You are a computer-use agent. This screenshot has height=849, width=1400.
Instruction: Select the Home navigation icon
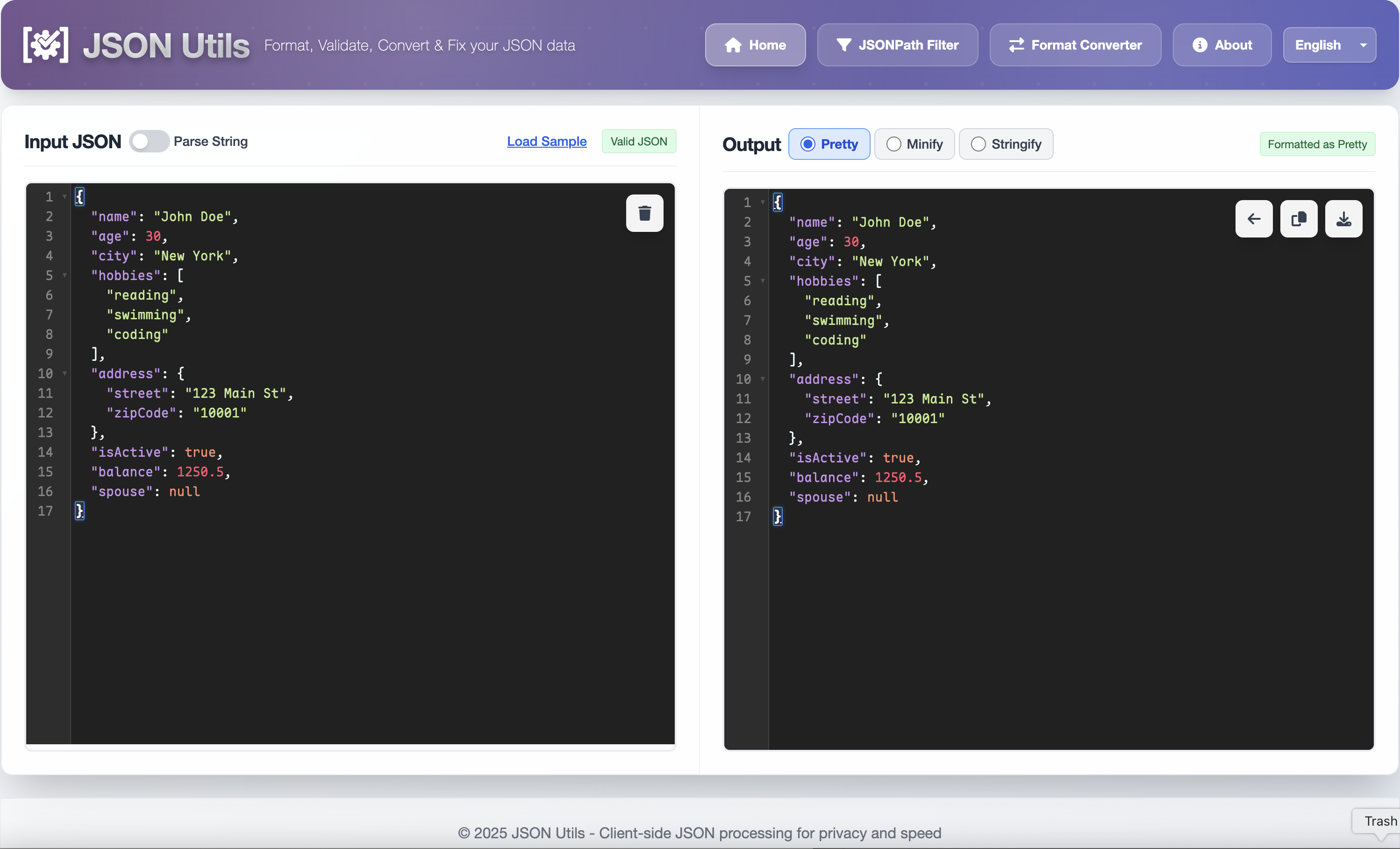point(734,45)
